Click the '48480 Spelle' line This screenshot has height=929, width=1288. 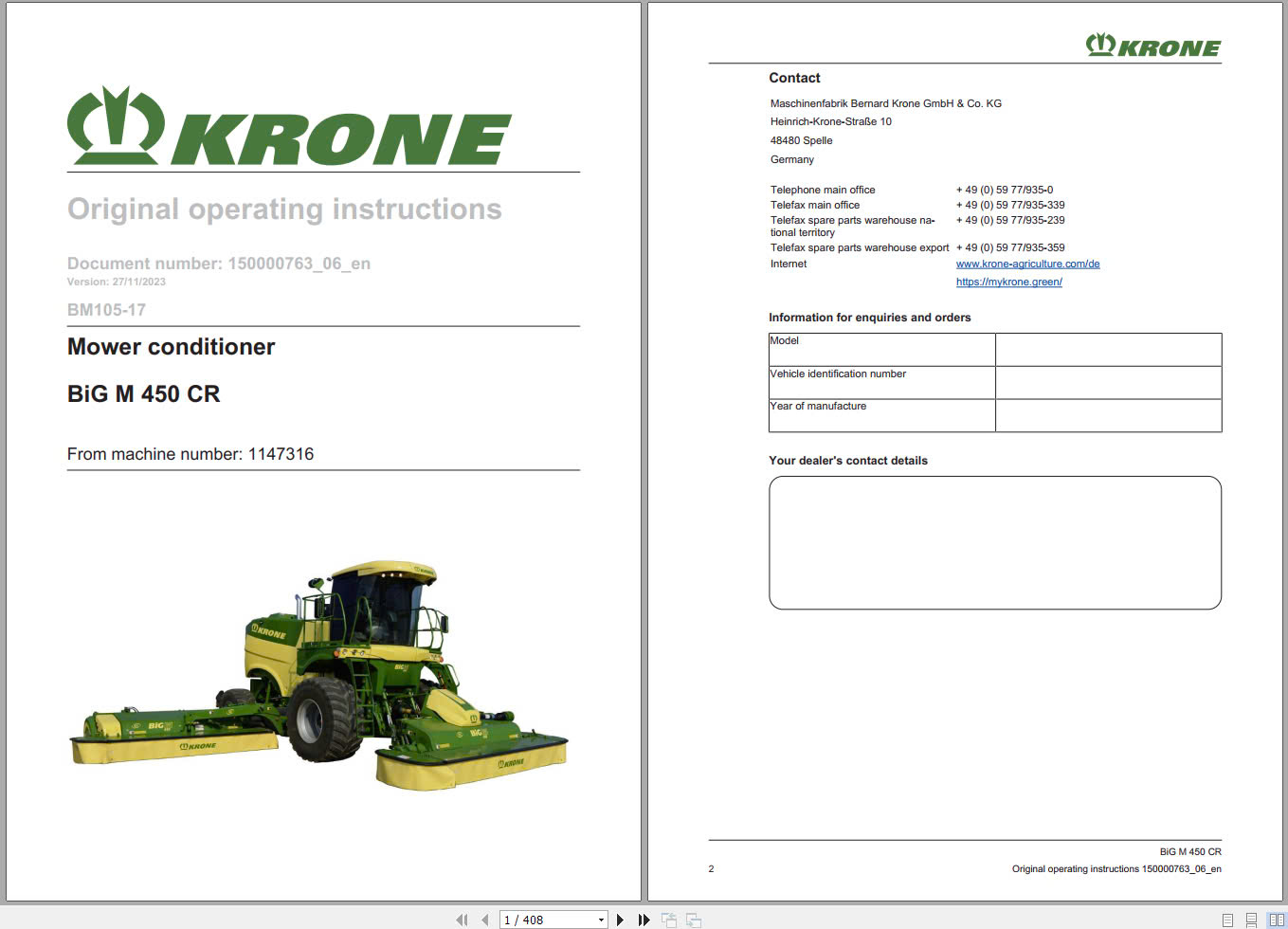802,140
